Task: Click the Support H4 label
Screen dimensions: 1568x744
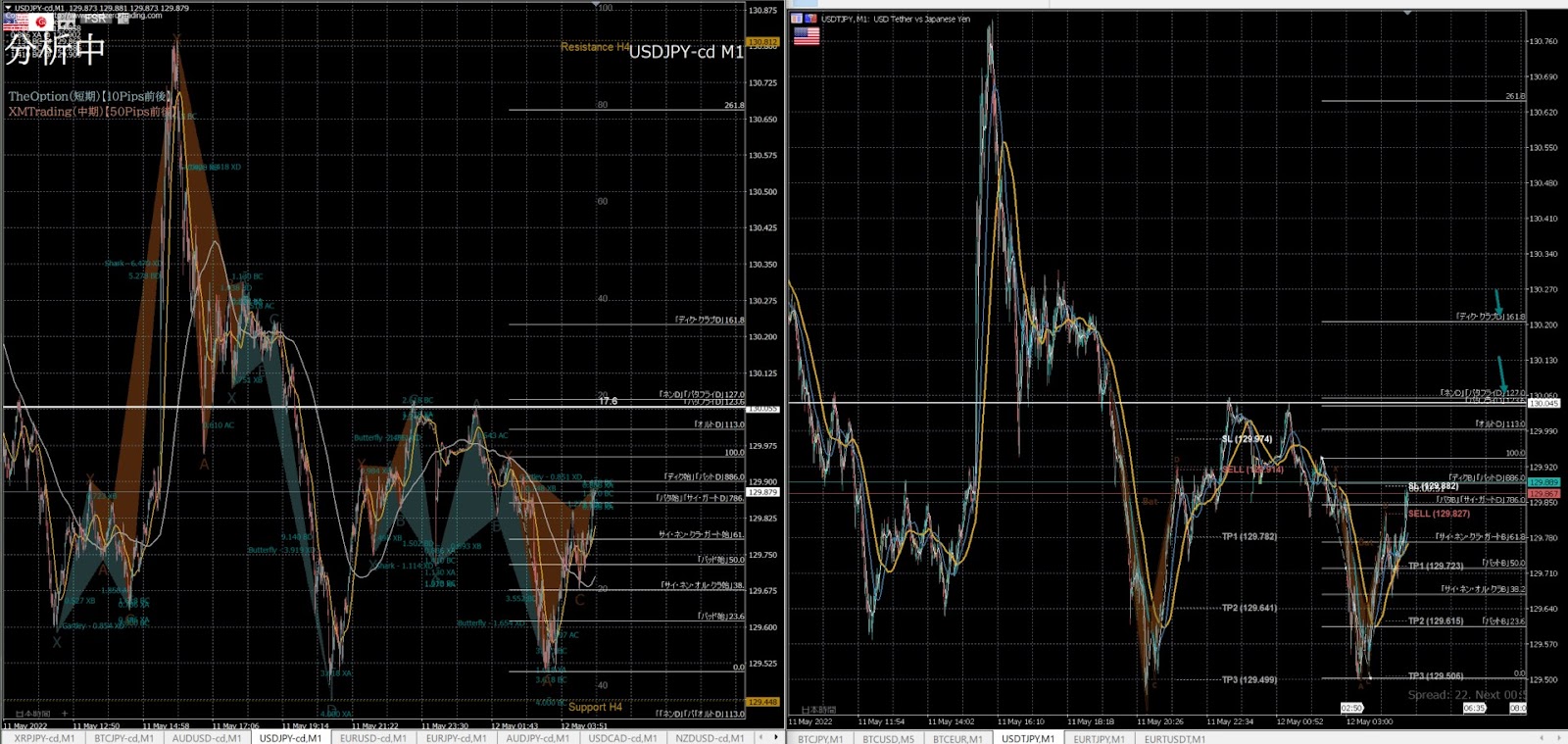Action: click(595, 707)
